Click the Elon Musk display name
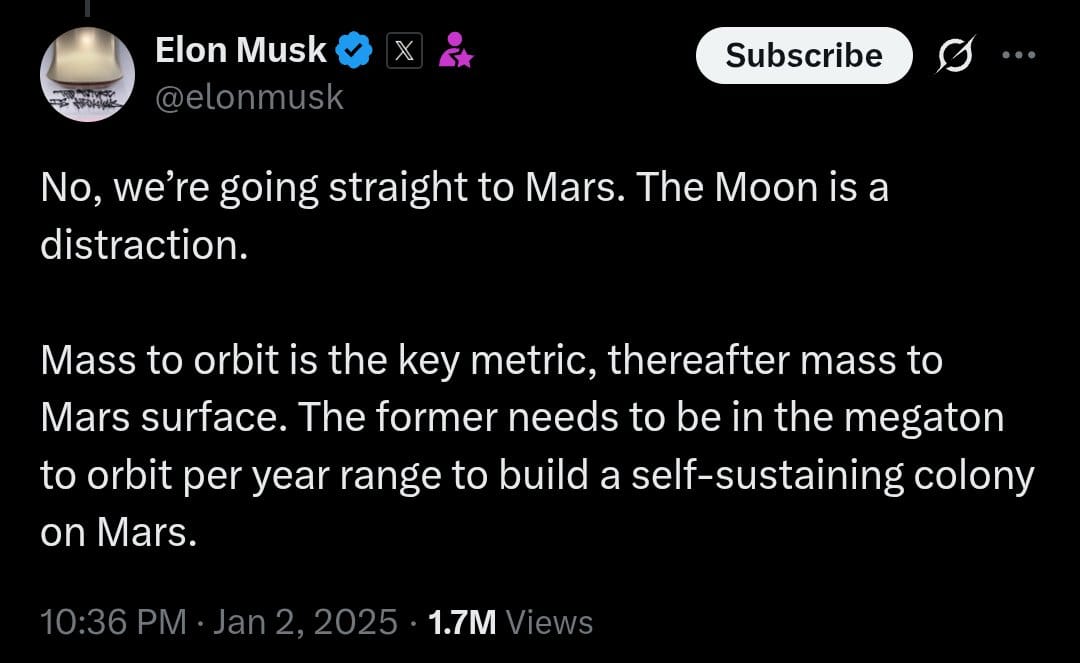The width and height of the screenshot is (1080, 663). point(240,49)
